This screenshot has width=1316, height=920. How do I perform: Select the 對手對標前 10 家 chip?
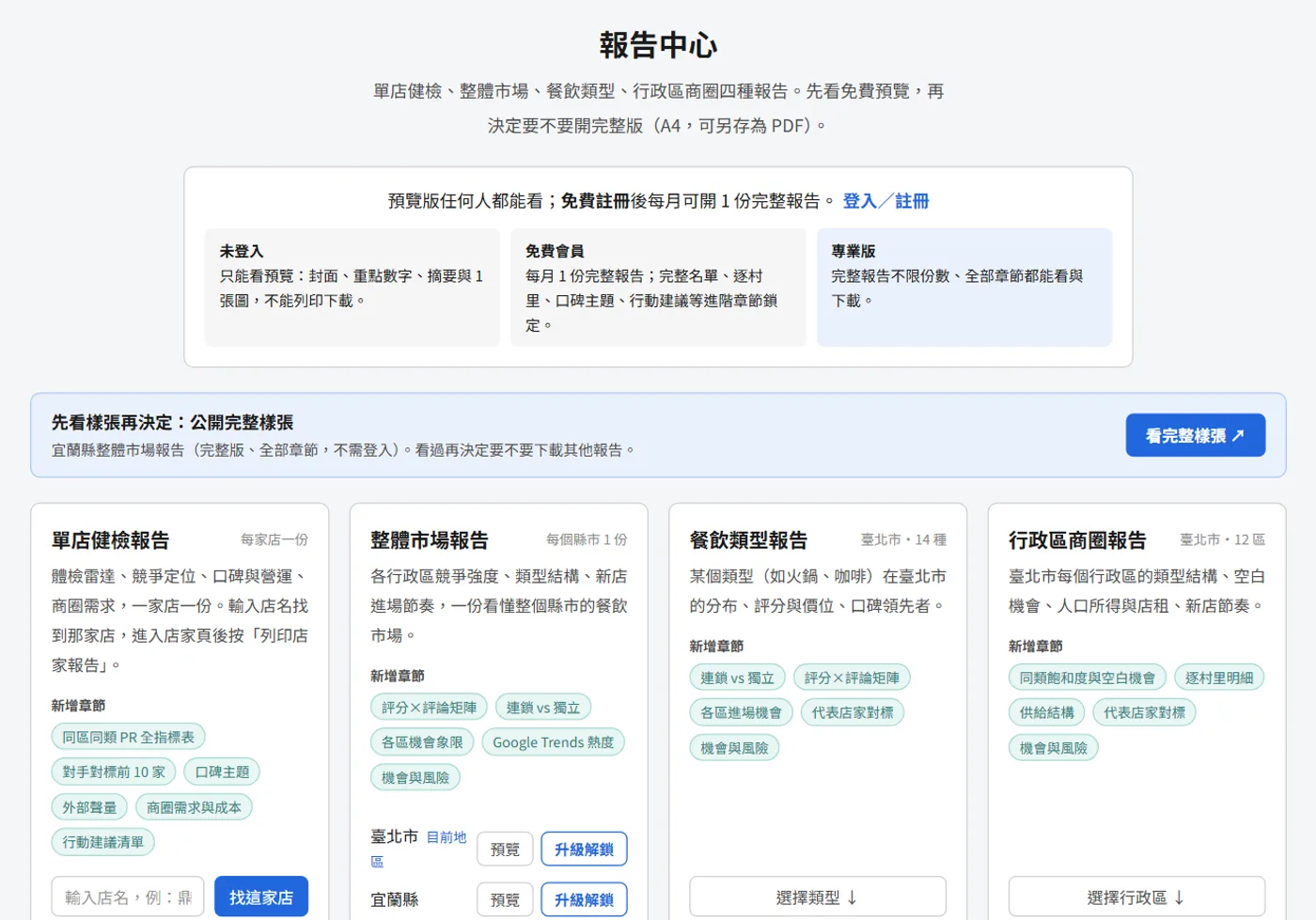click(114, 772)
